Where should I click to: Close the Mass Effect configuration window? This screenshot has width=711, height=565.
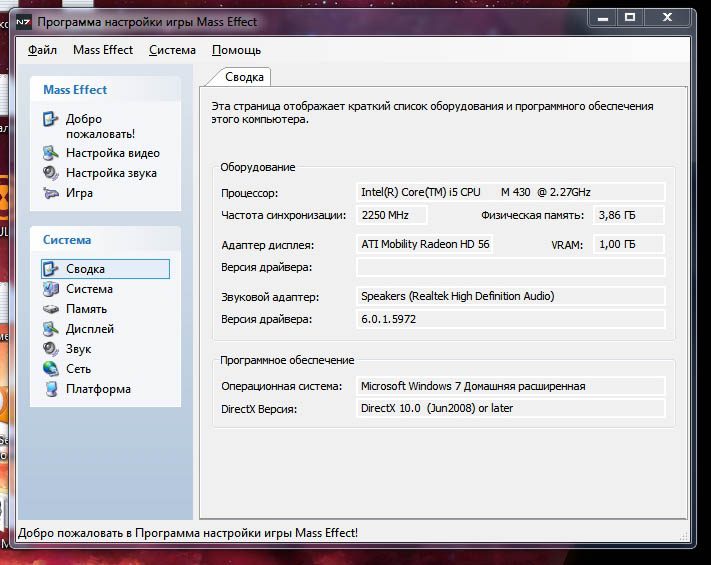click(667, 18)
